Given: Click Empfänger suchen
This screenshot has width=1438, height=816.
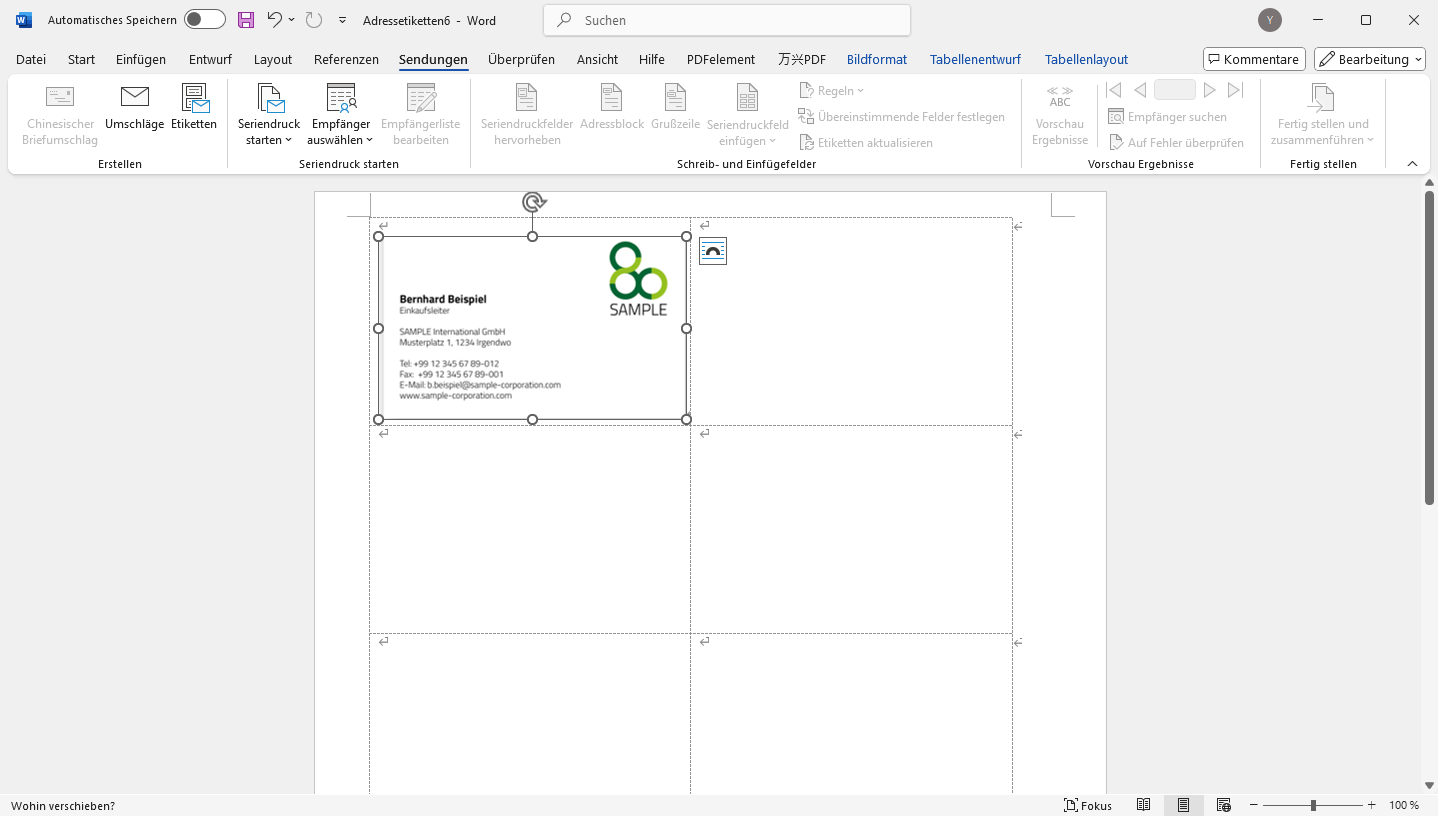Looking at the screenshot, I should pyautogui.click(x=1167, y=117).
